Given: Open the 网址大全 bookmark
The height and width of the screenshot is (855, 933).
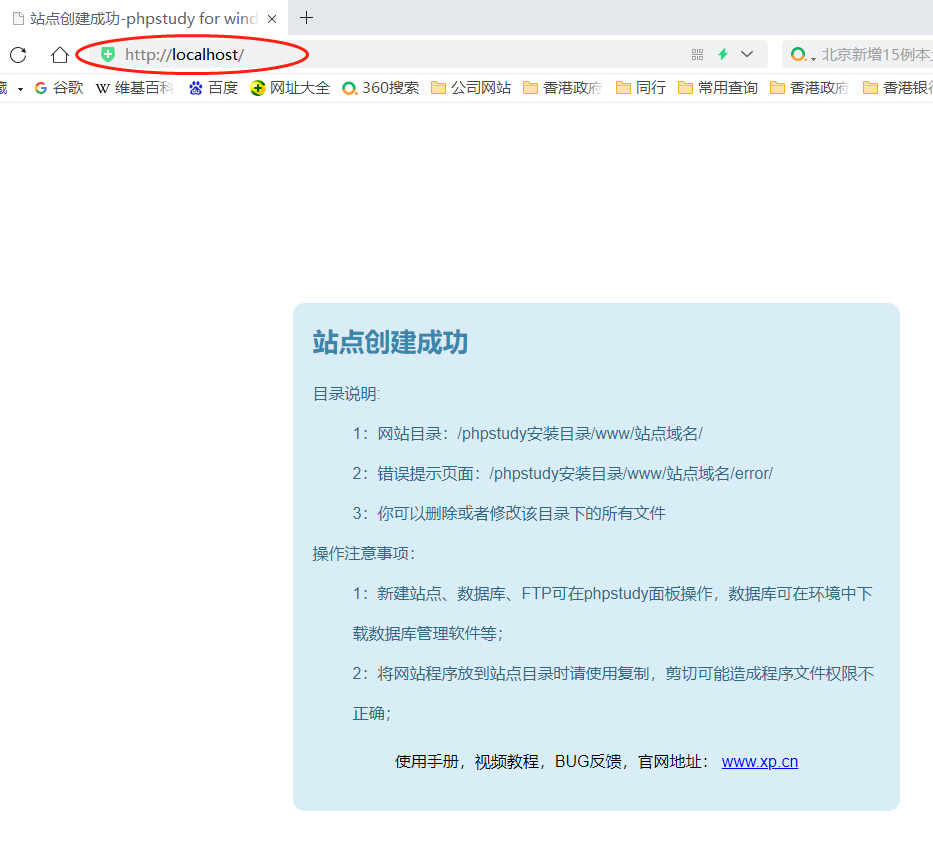Looking at the screenshot, I should tap(290, 88).
